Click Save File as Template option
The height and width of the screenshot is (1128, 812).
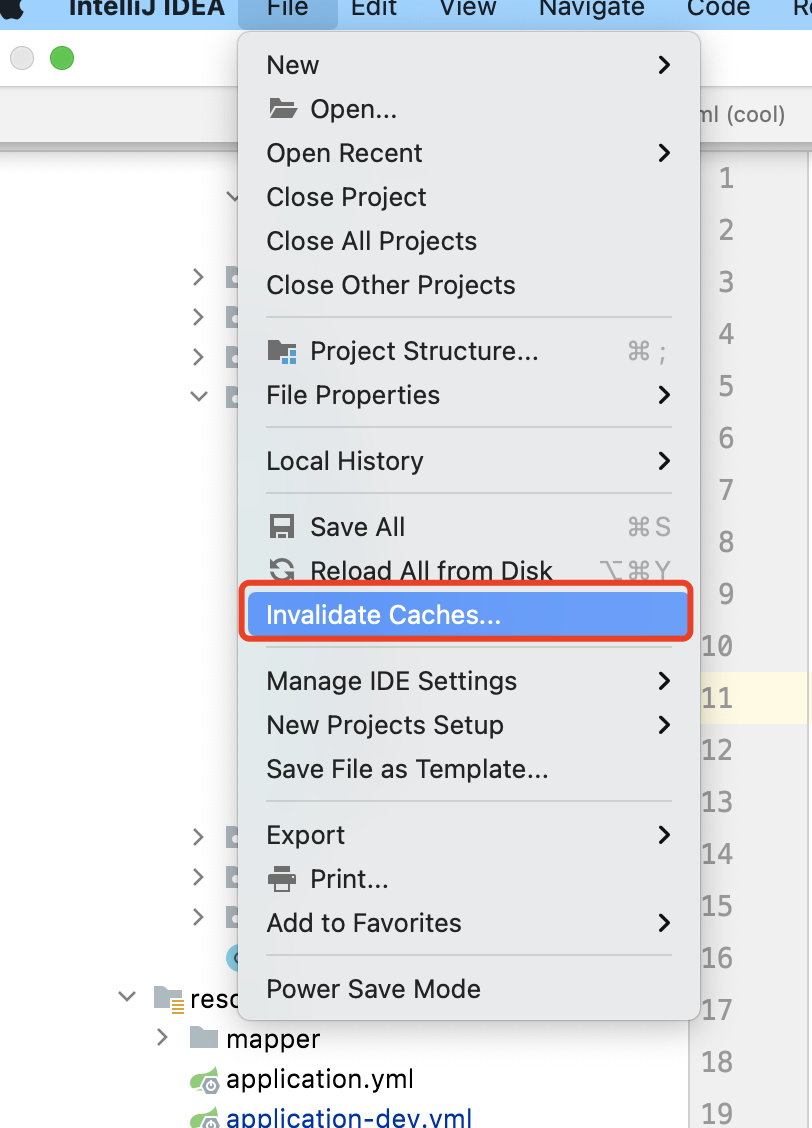coord(407,769)
